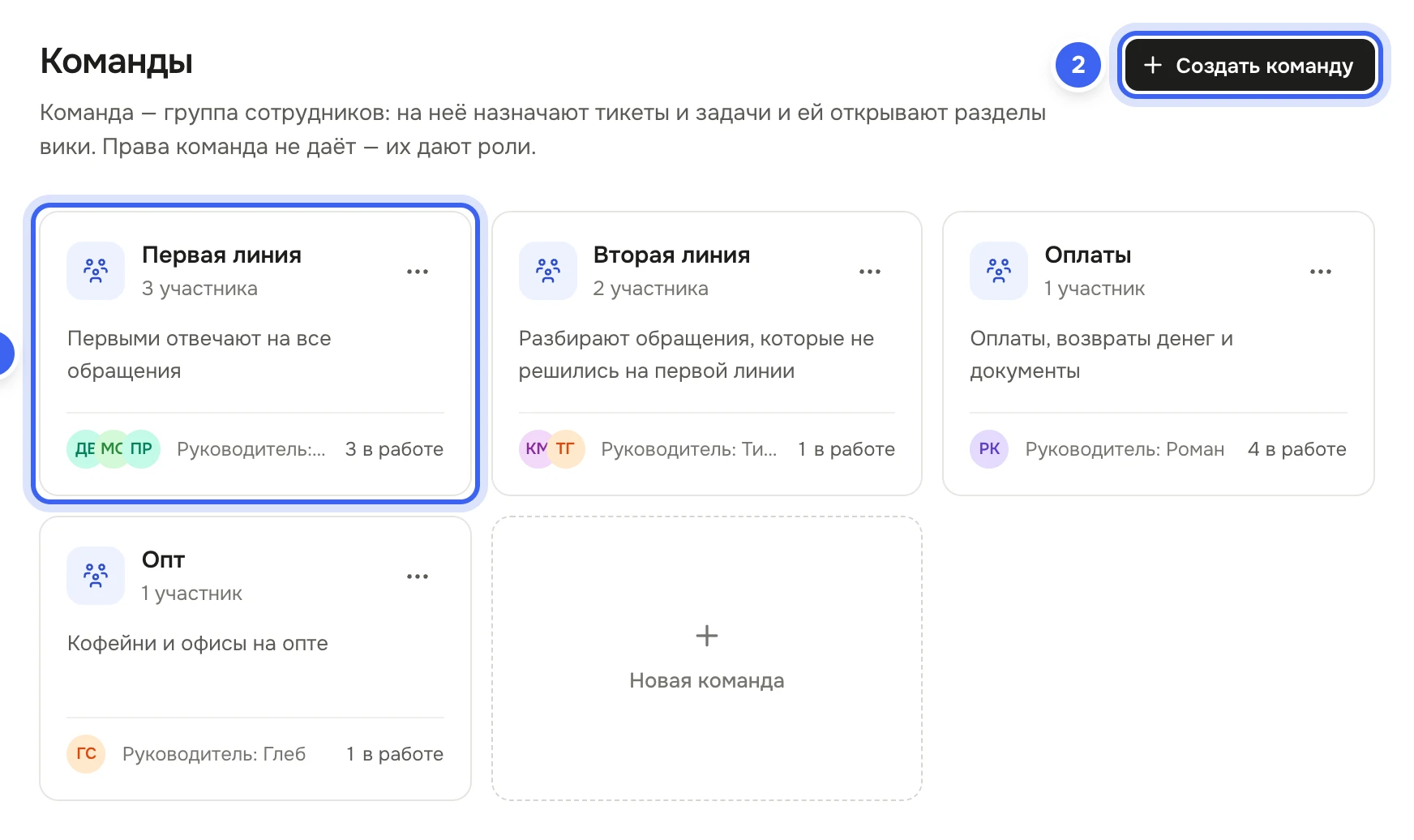The height and width of the screenshot is (840, 1414).
Task: Click description 'Оплаты, возвраты денег и документы'
Action: [1102, 354]
